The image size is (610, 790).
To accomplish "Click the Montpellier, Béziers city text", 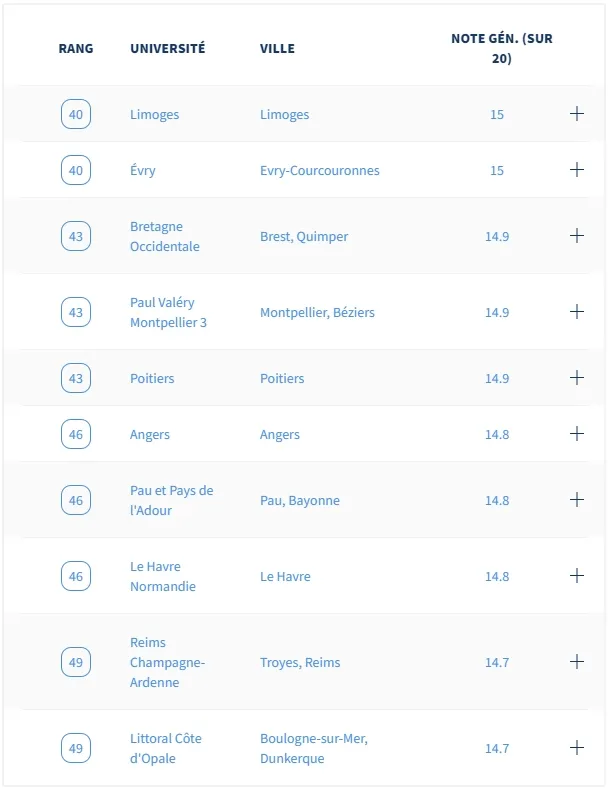I will pos(317,312).
